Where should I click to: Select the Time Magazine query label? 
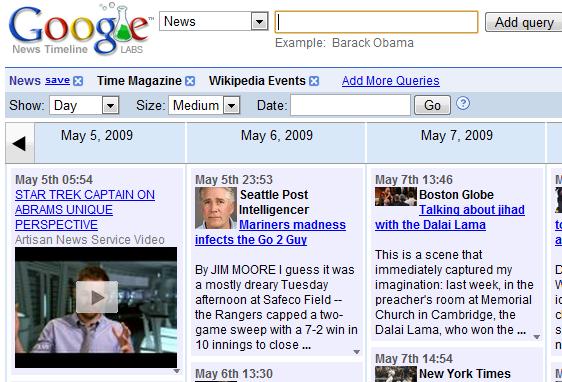[x=139, y=81]
